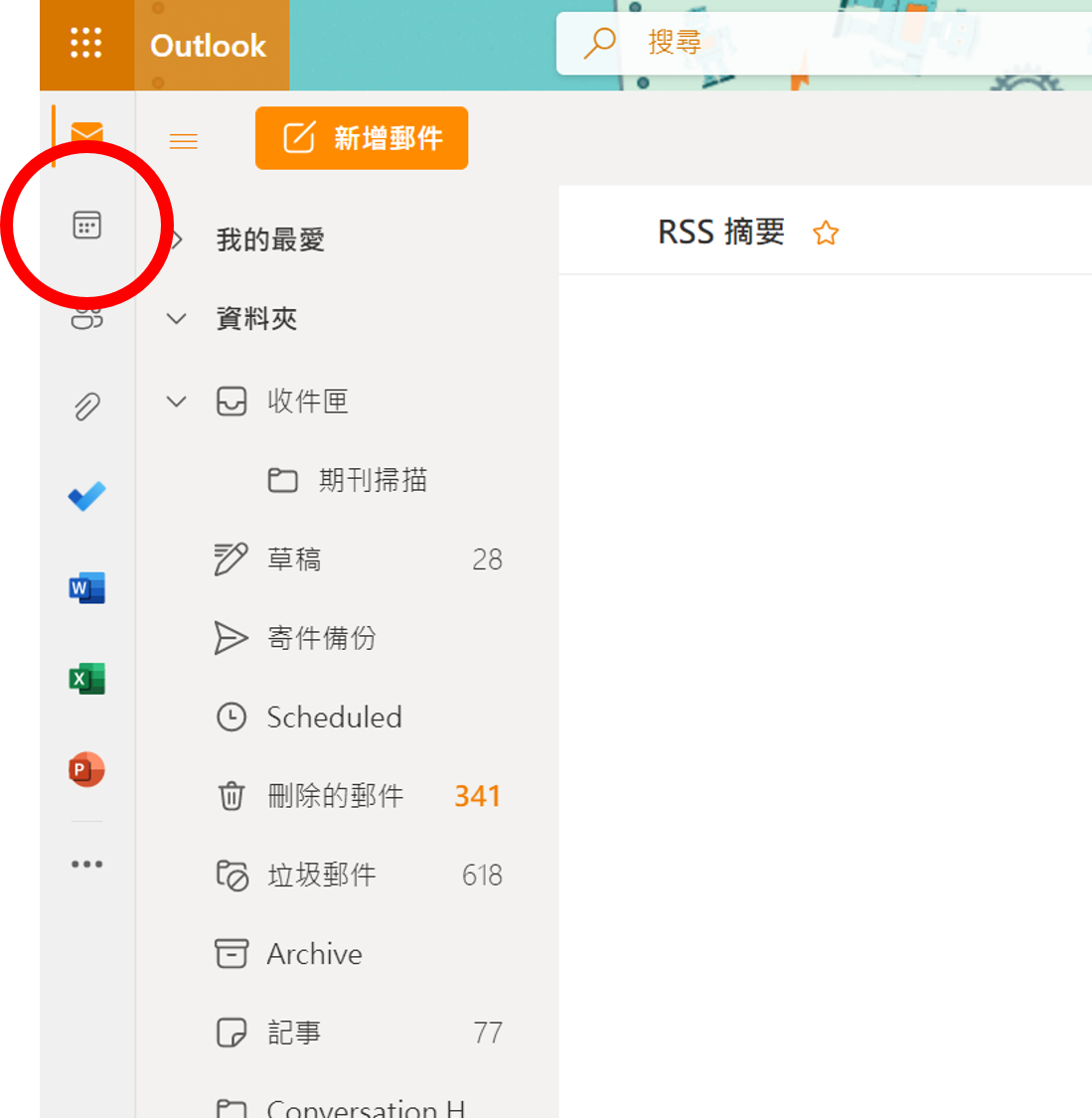The width and height of the screenshot is (1092, 1118).
Task: Toggle favorite star for RSS 摘要
Action: pyautogui.click(x=826, y=234)
